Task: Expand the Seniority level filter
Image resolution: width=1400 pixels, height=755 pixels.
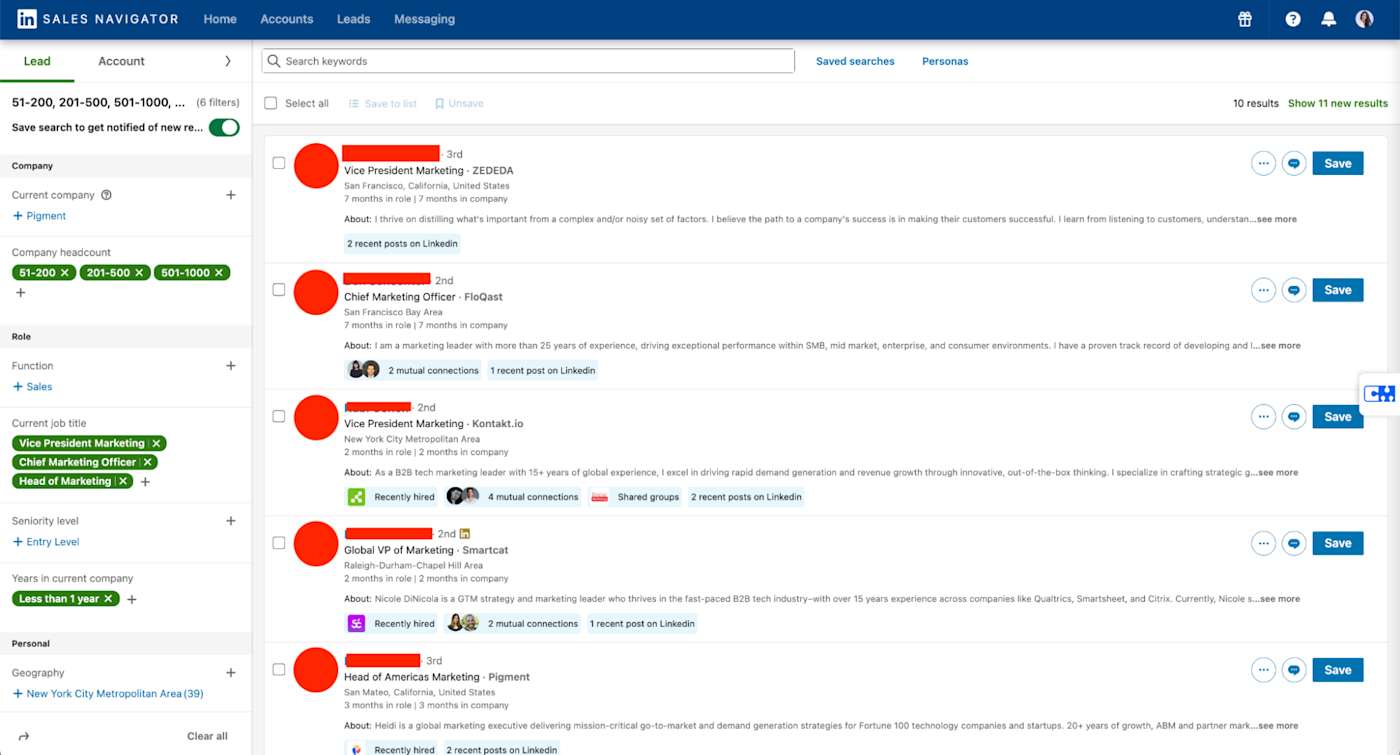Action: point(231,521)
